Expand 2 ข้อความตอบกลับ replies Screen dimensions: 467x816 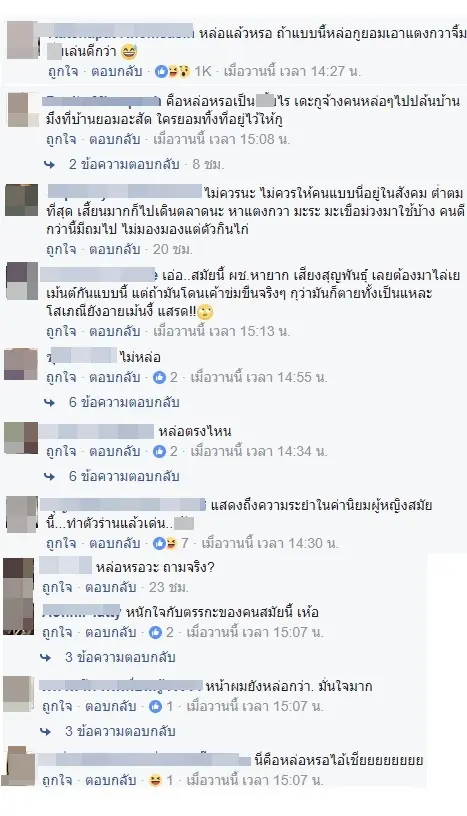pos(124,164)
